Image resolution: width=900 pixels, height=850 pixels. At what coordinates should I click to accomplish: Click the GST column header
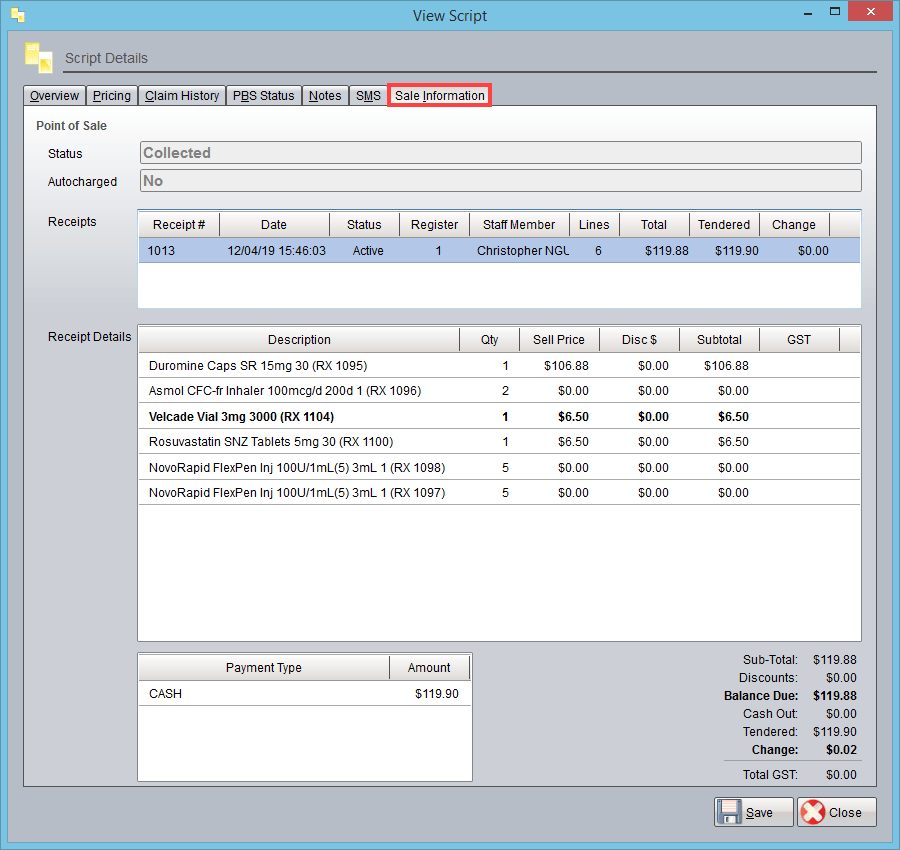tap(798, 339)
